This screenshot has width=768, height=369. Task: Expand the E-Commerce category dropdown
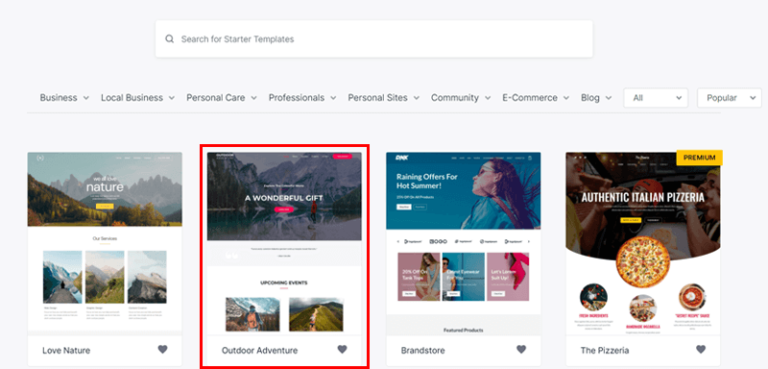point(535,98)
